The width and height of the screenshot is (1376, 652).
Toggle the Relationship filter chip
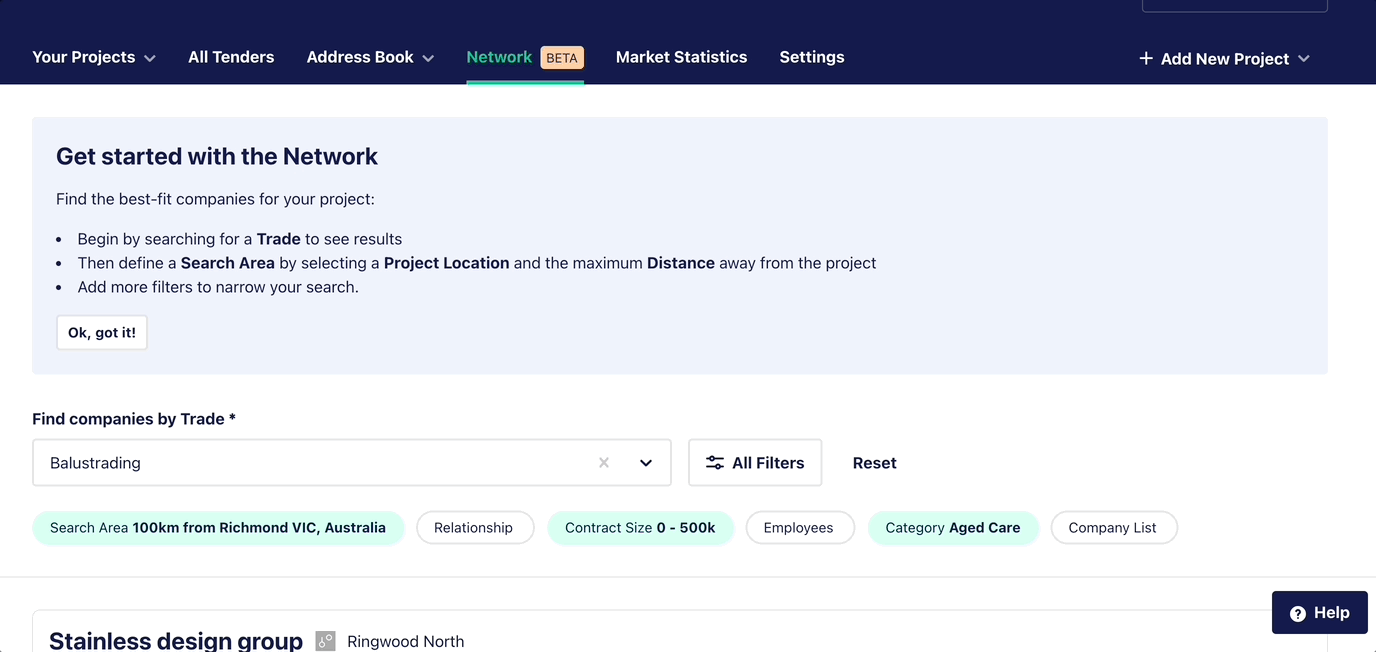[474, 528]
